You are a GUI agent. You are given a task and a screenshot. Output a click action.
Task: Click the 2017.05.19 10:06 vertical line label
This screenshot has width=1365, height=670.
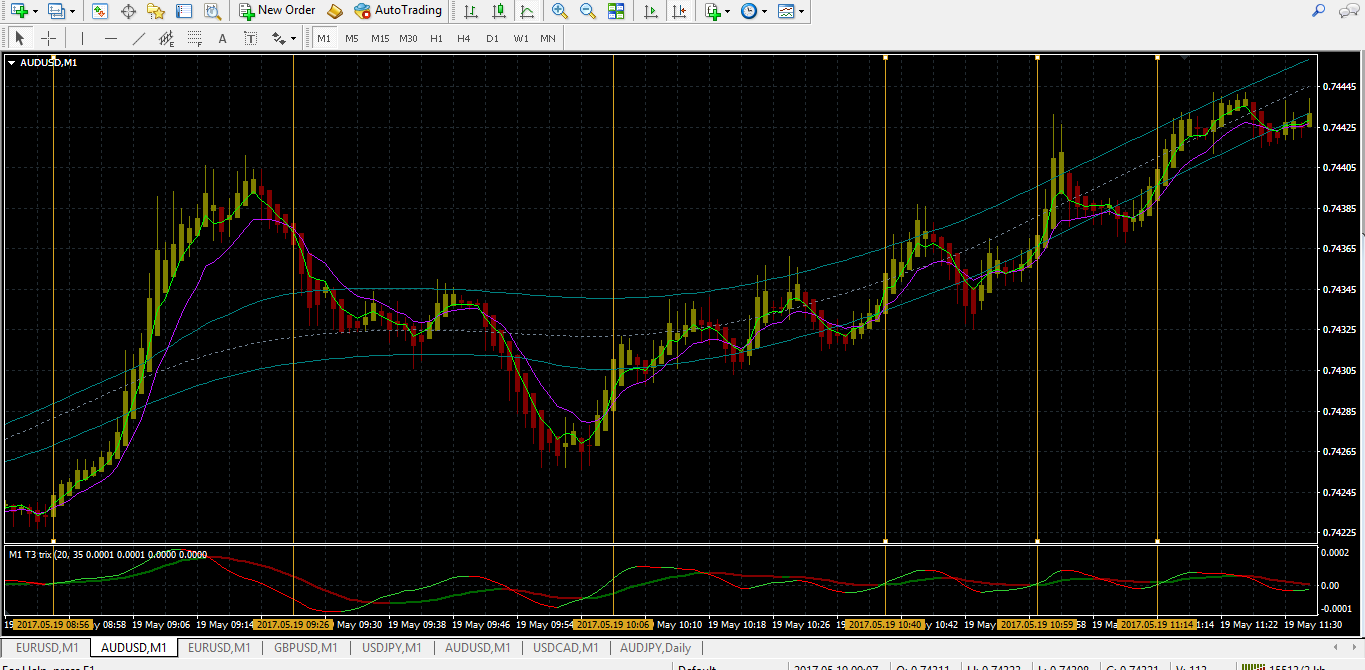coord(613,624)
